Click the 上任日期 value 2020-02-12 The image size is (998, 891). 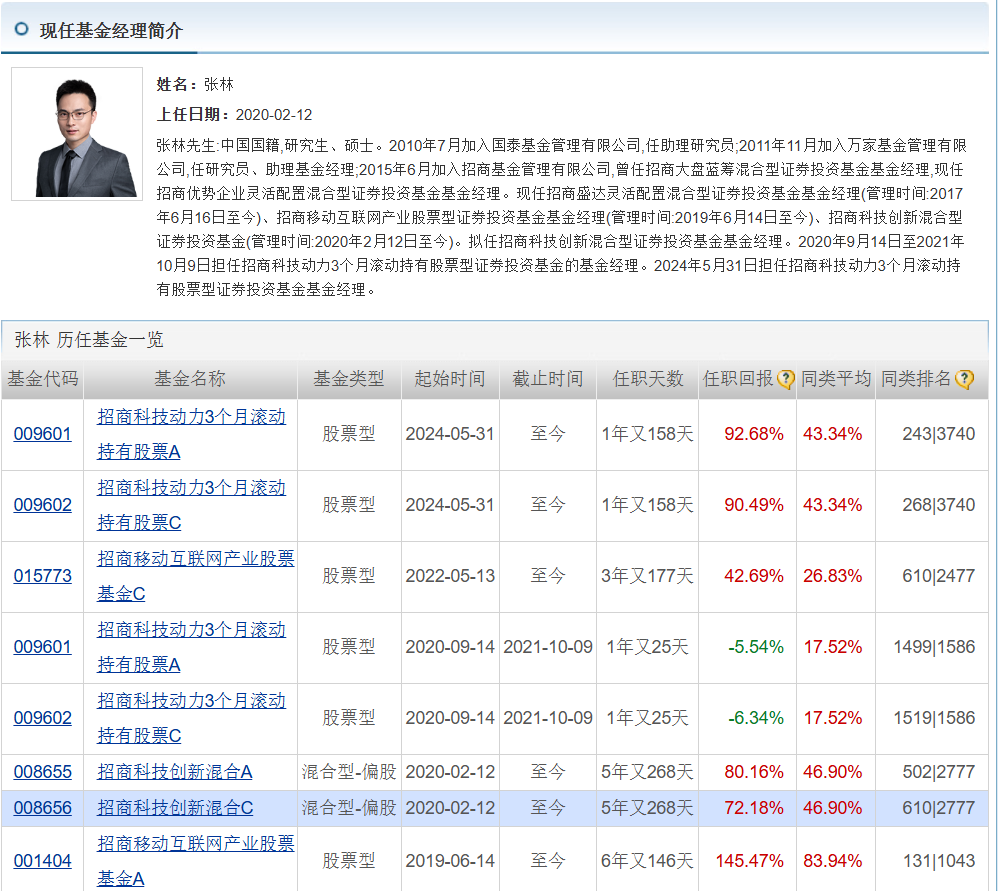(274, 115)
